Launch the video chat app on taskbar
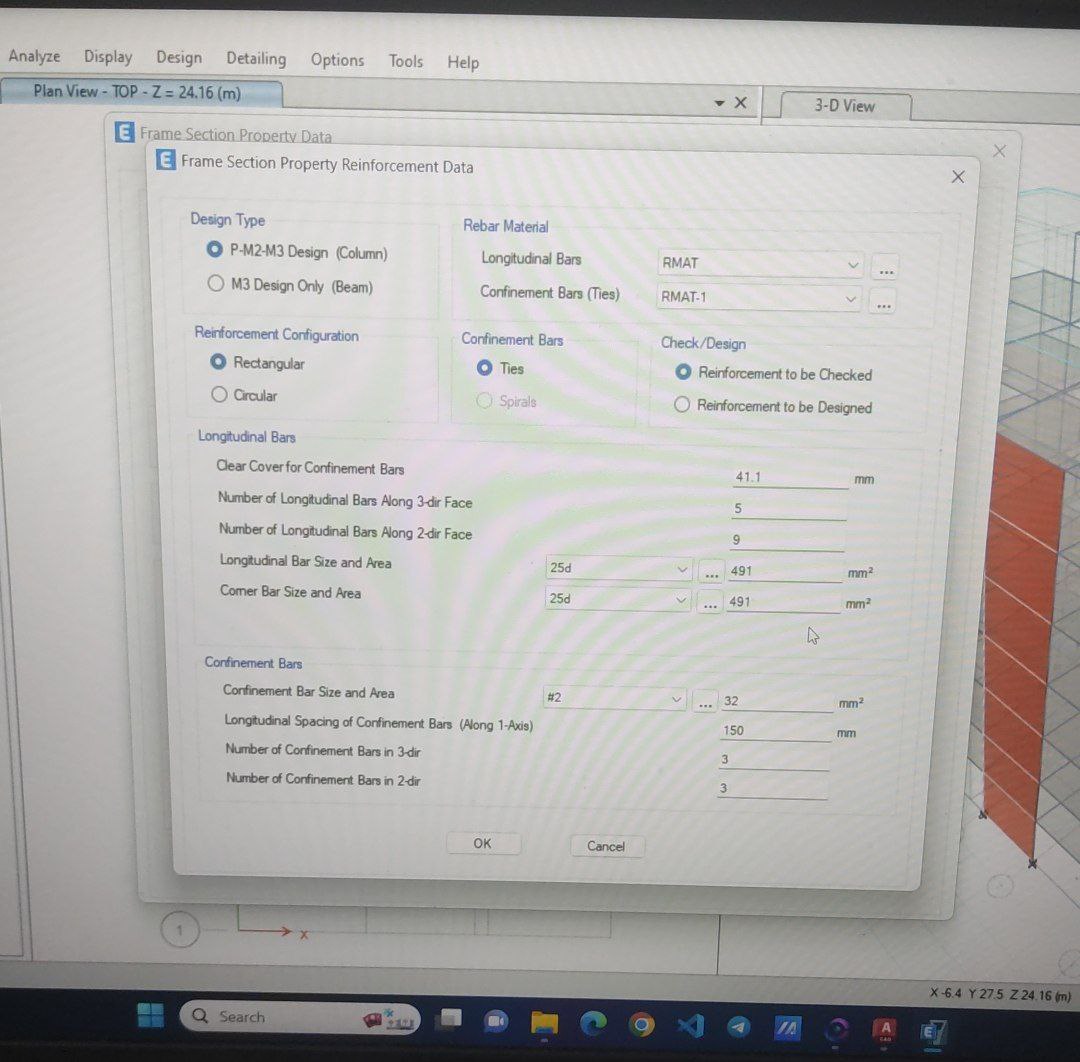1080x1062 pixels. (x=496, y=1021)
